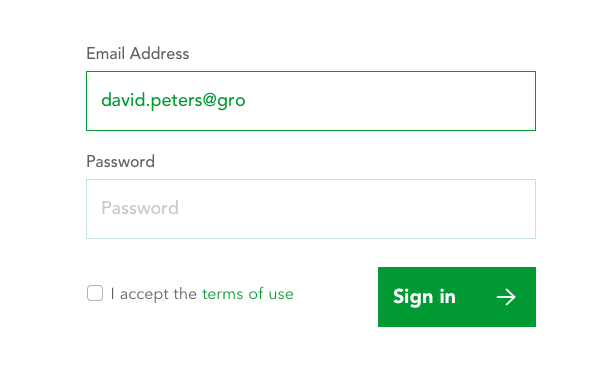Click the Password label above the field

(x=121, y=162)
